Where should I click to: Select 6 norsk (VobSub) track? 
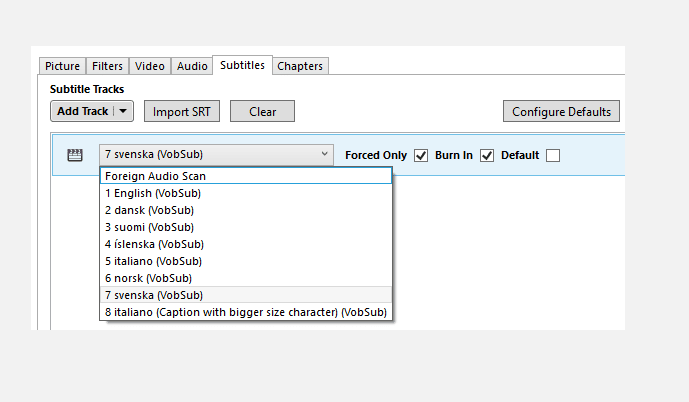click(x=148, y=278)
